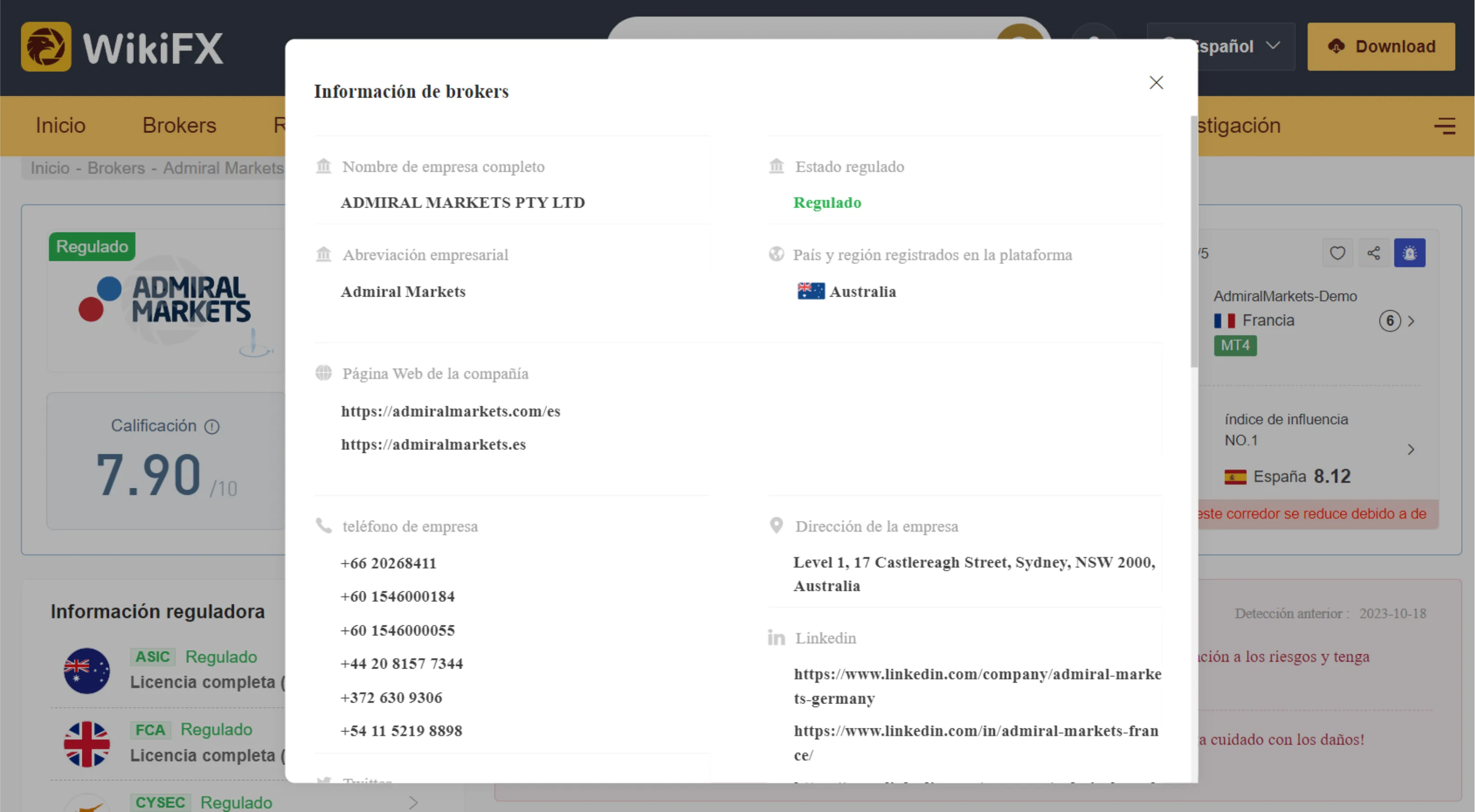Click phone number +54 11 5219 8898

[401, 731]
